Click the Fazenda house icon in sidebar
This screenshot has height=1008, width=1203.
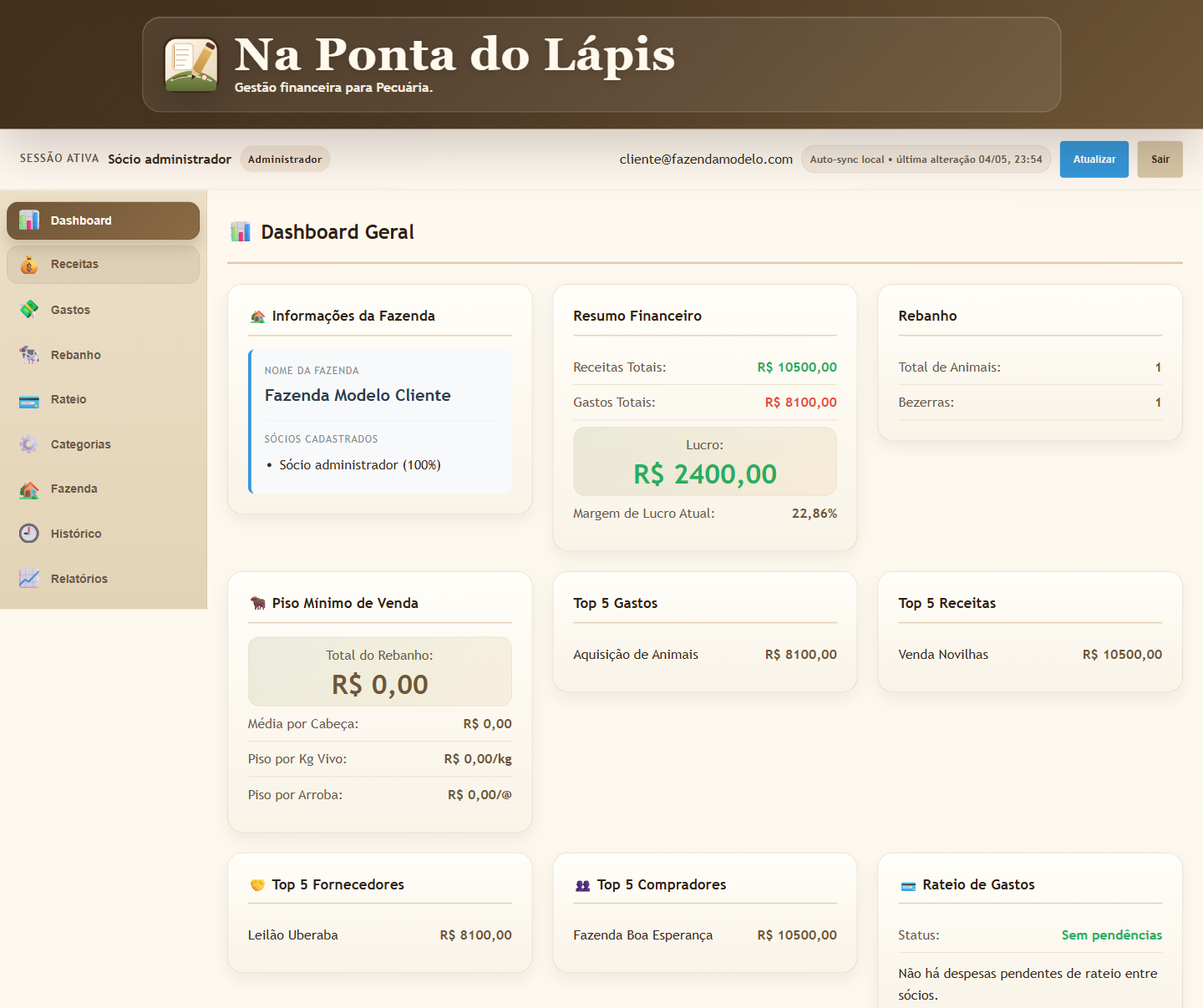coord(29,489)
